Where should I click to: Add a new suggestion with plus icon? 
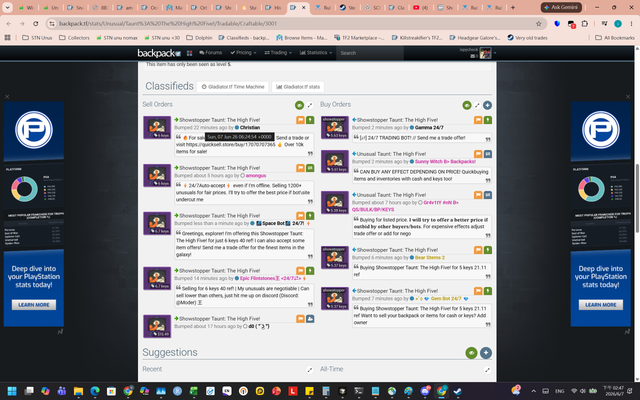point(485,353)
